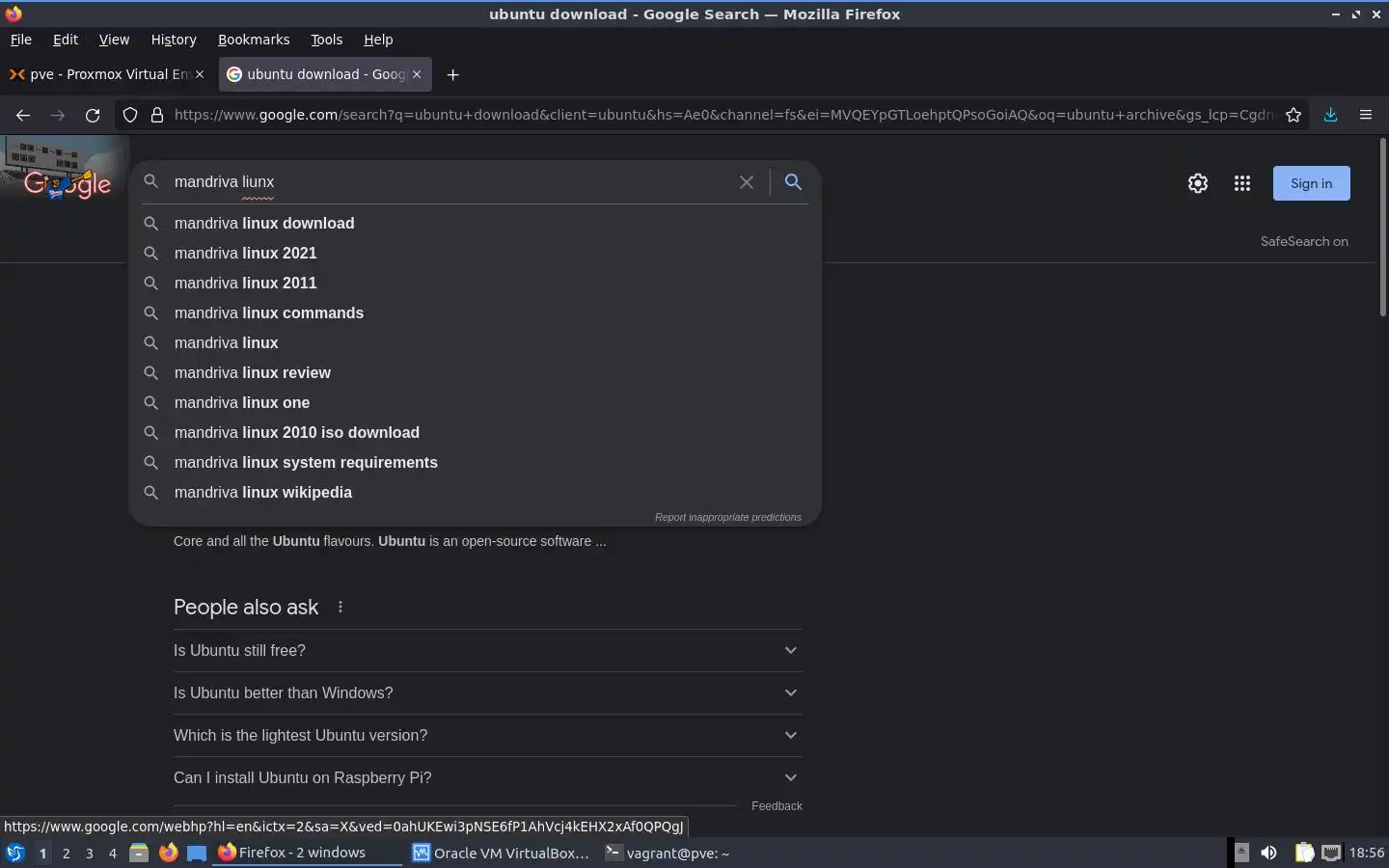Choose suggestion "mandriva linux one"
The width and height of the screenshot is (1389, 868).
[x=475, y=402]
